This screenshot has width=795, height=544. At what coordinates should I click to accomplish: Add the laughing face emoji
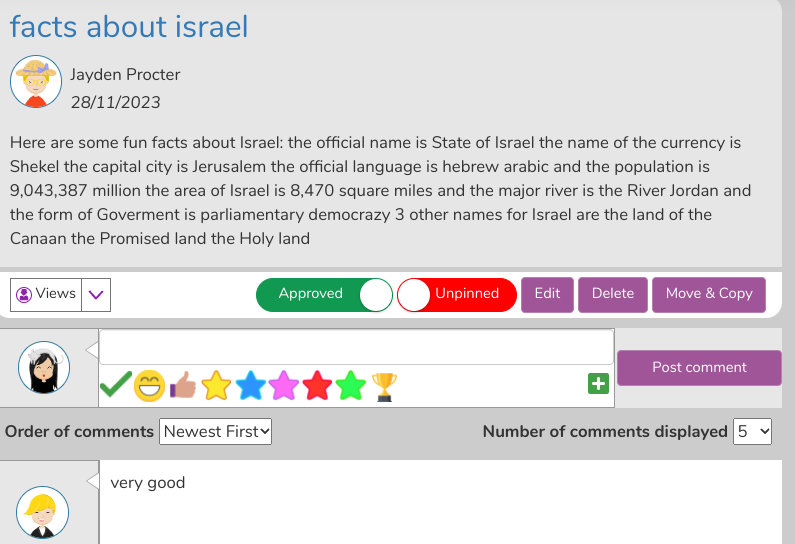coord(150,386)
